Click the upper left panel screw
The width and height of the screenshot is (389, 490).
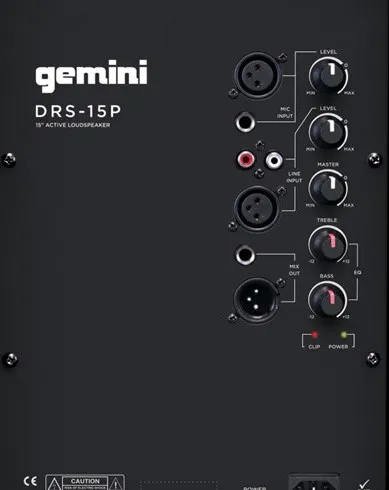click(x=9, y=160)
